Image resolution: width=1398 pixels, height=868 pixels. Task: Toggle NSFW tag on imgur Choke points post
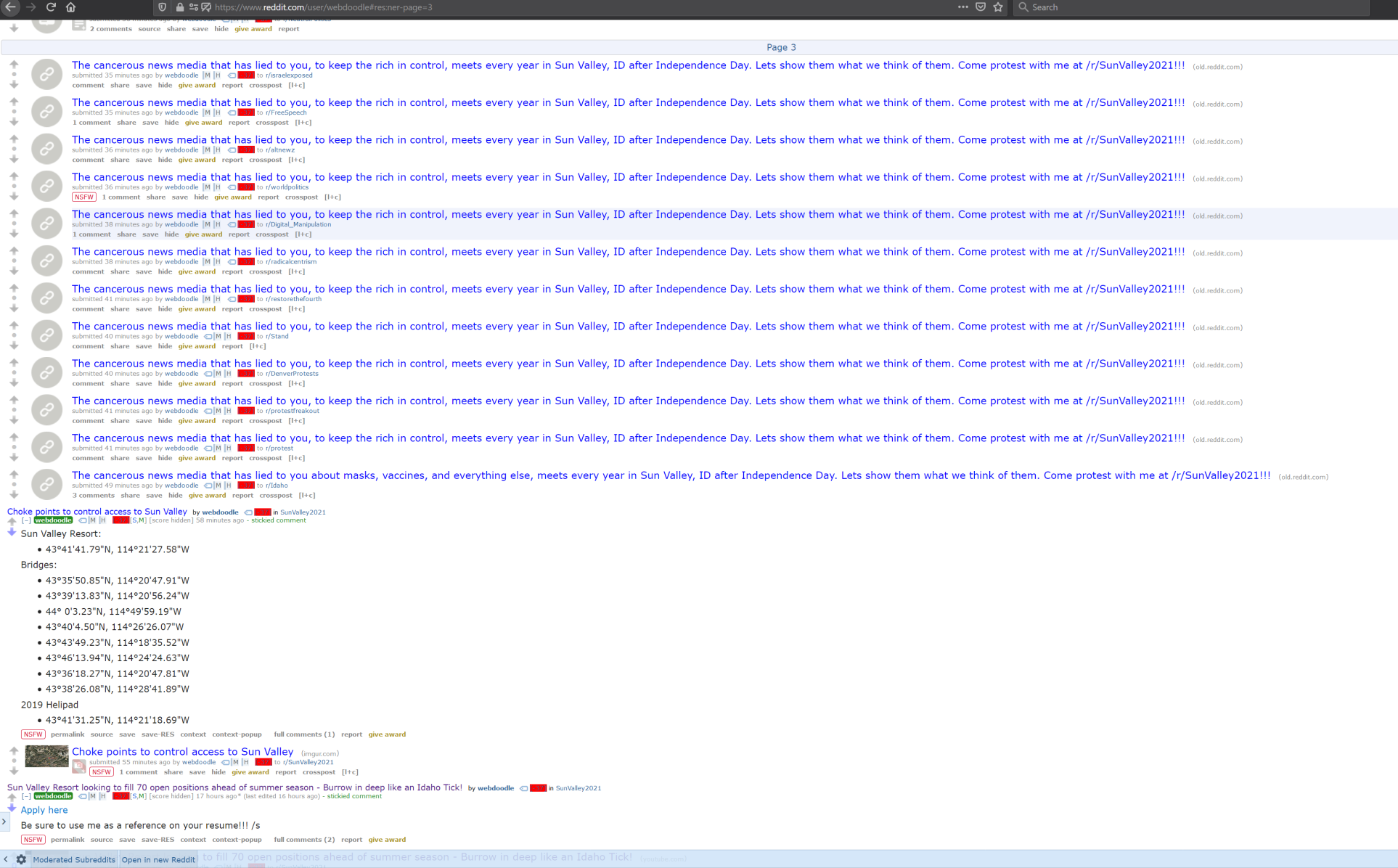pos(102,772)
